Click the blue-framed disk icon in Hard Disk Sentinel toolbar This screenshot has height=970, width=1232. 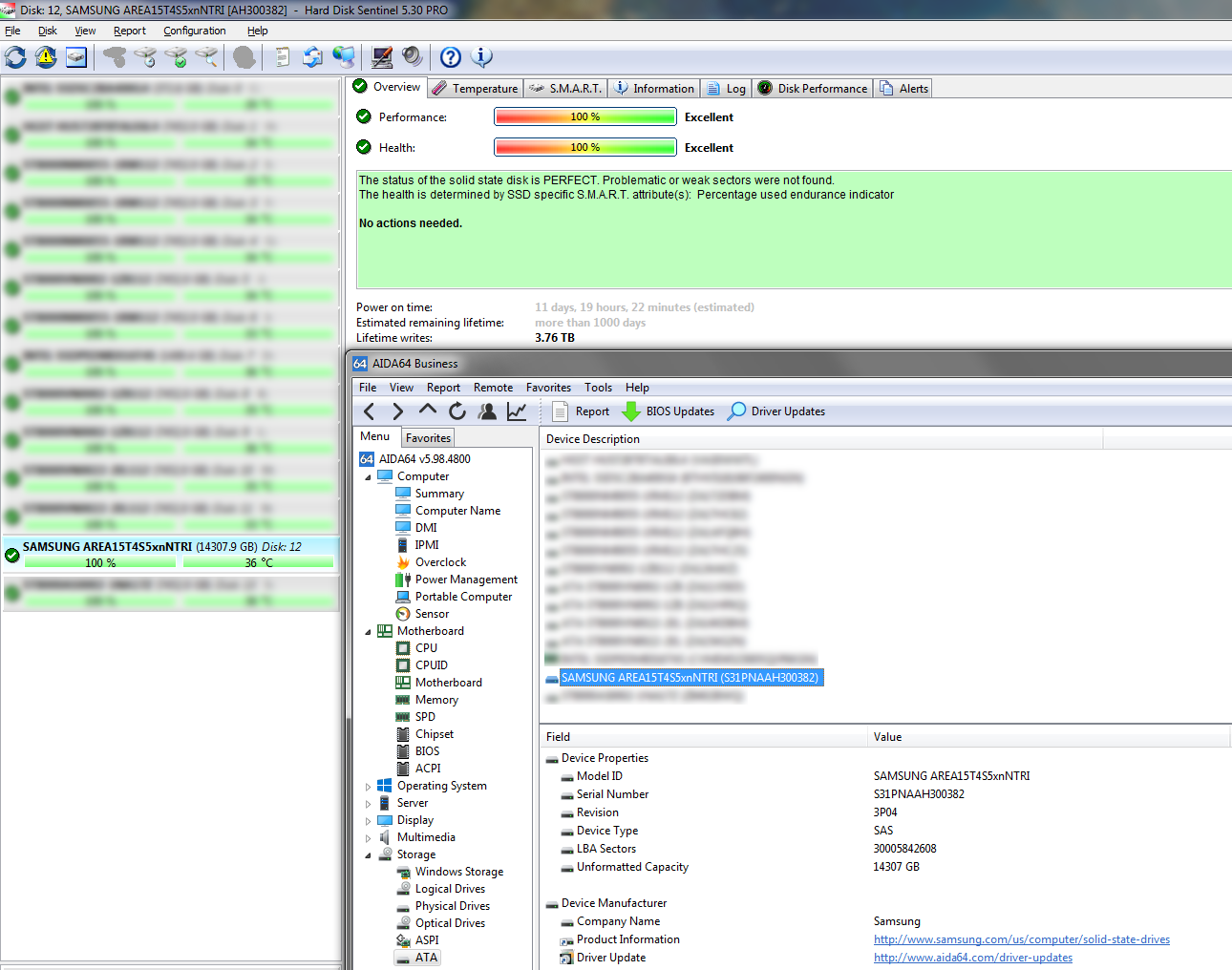(x=76, y=57)
